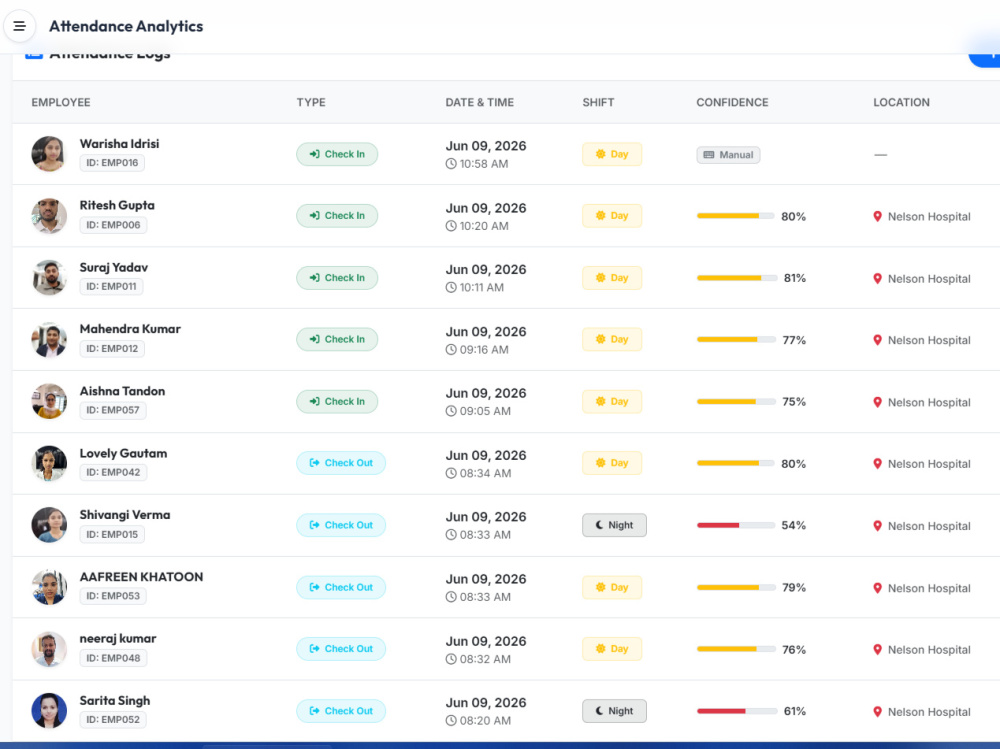
Task: Click Sarita Singh's avatar picture
Action: [x=49, y=711]
